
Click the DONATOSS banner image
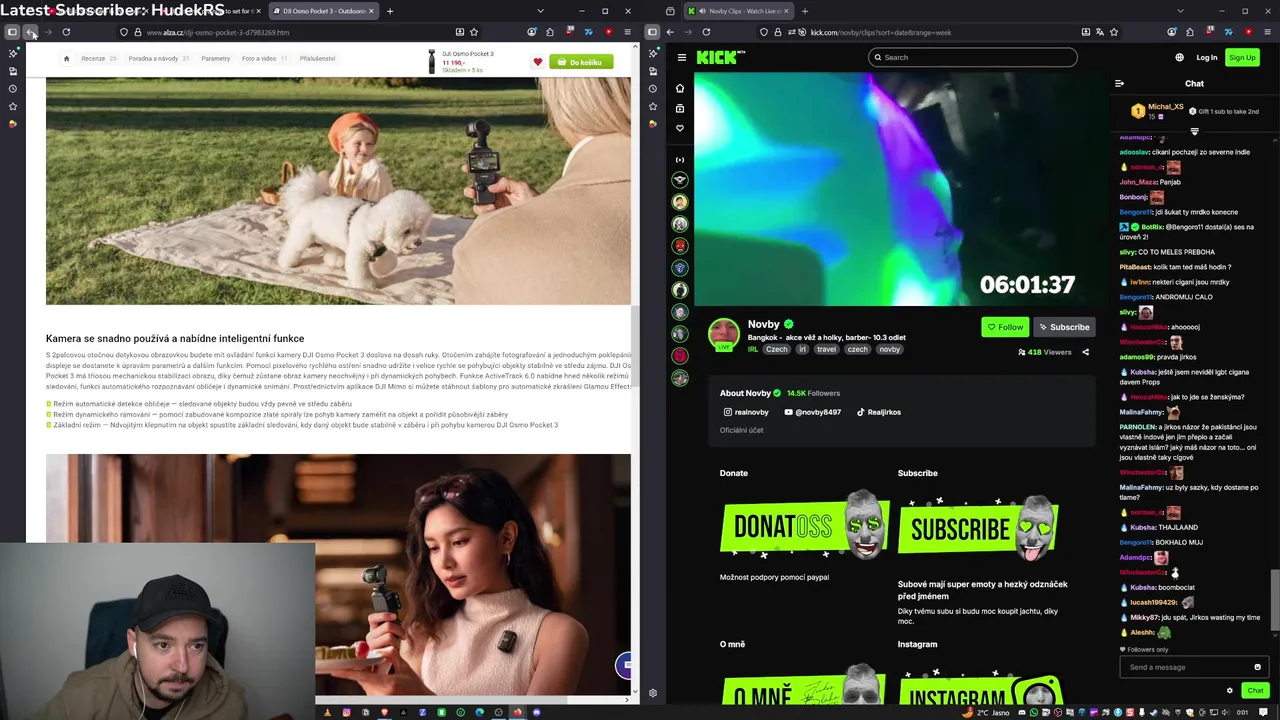(x=806, y=526)
